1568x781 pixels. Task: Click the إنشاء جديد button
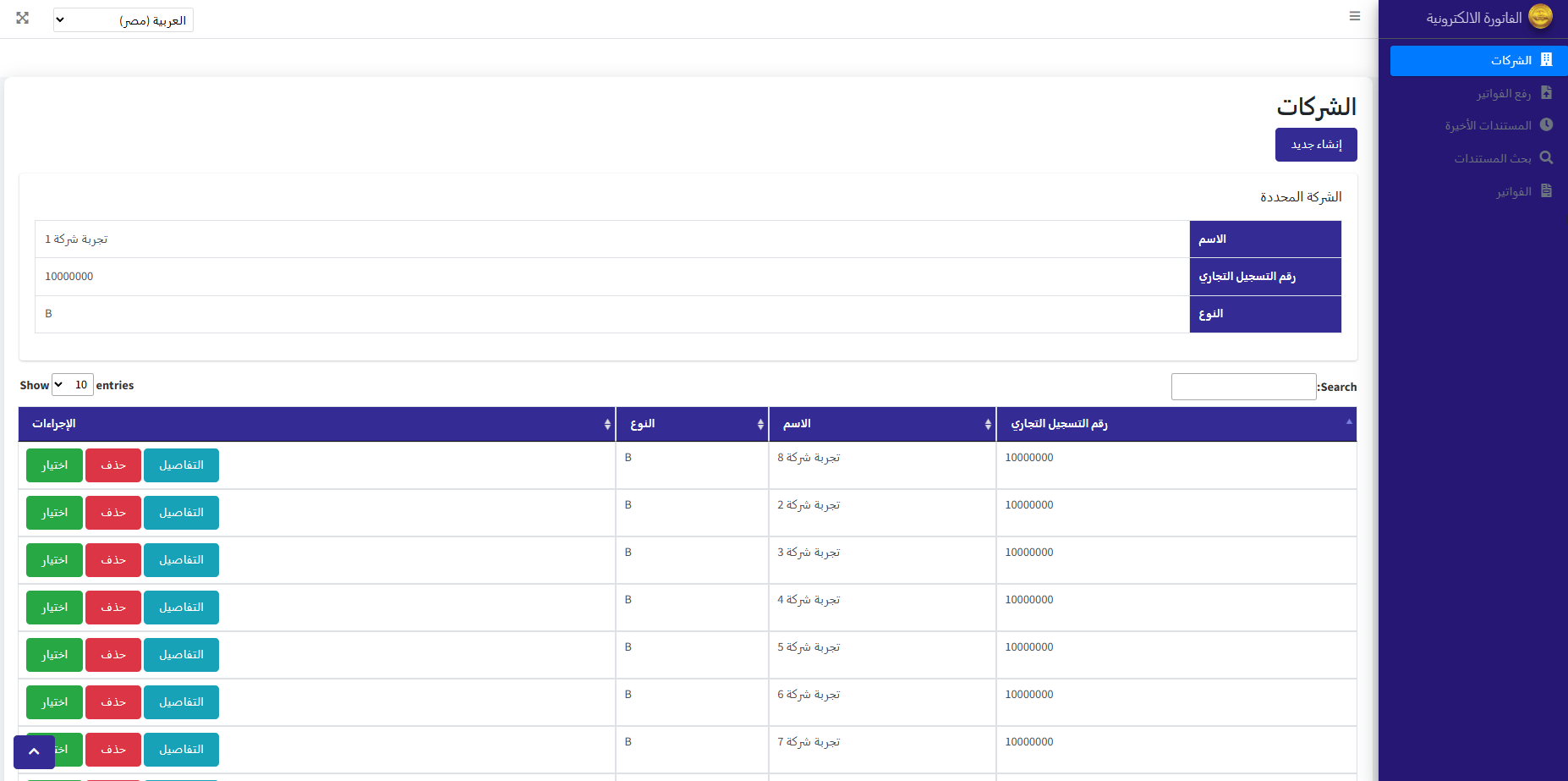point(1316,145)
